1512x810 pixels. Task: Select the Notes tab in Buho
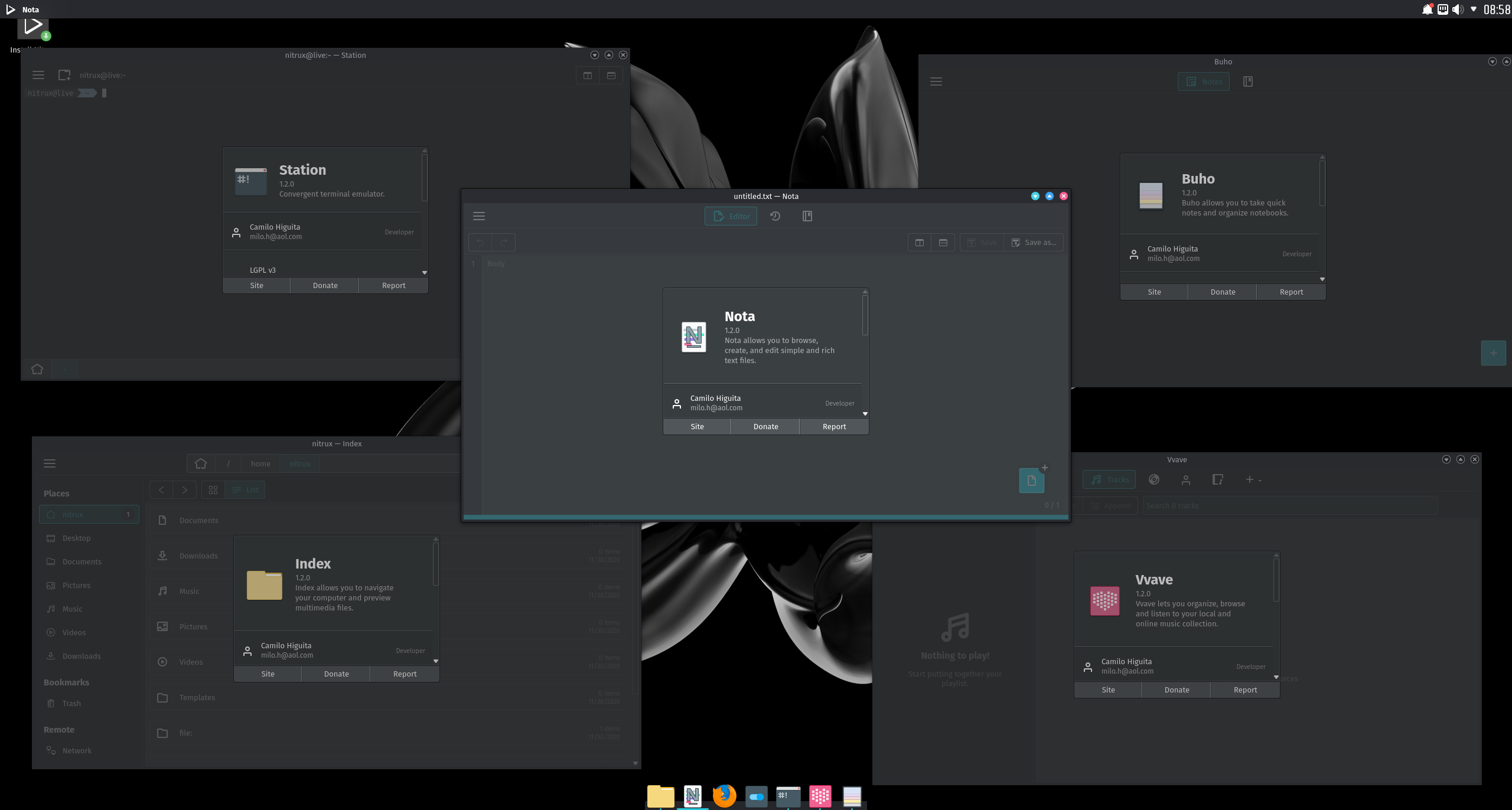coord(1204,81)
